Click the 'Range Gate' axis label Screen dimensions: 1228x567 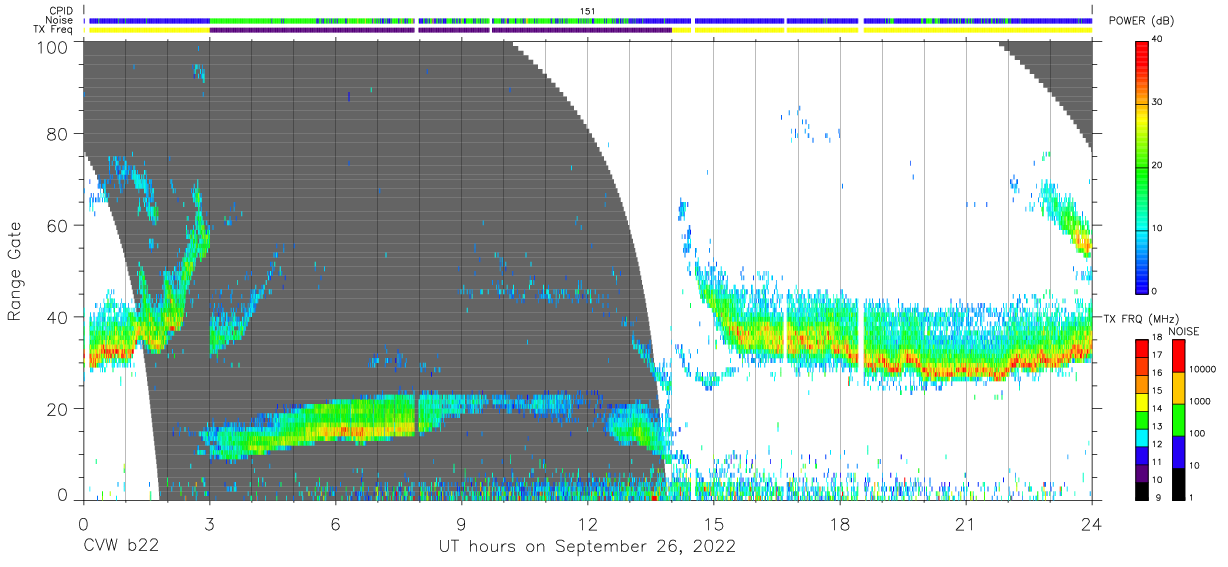(x=15, y=271)
